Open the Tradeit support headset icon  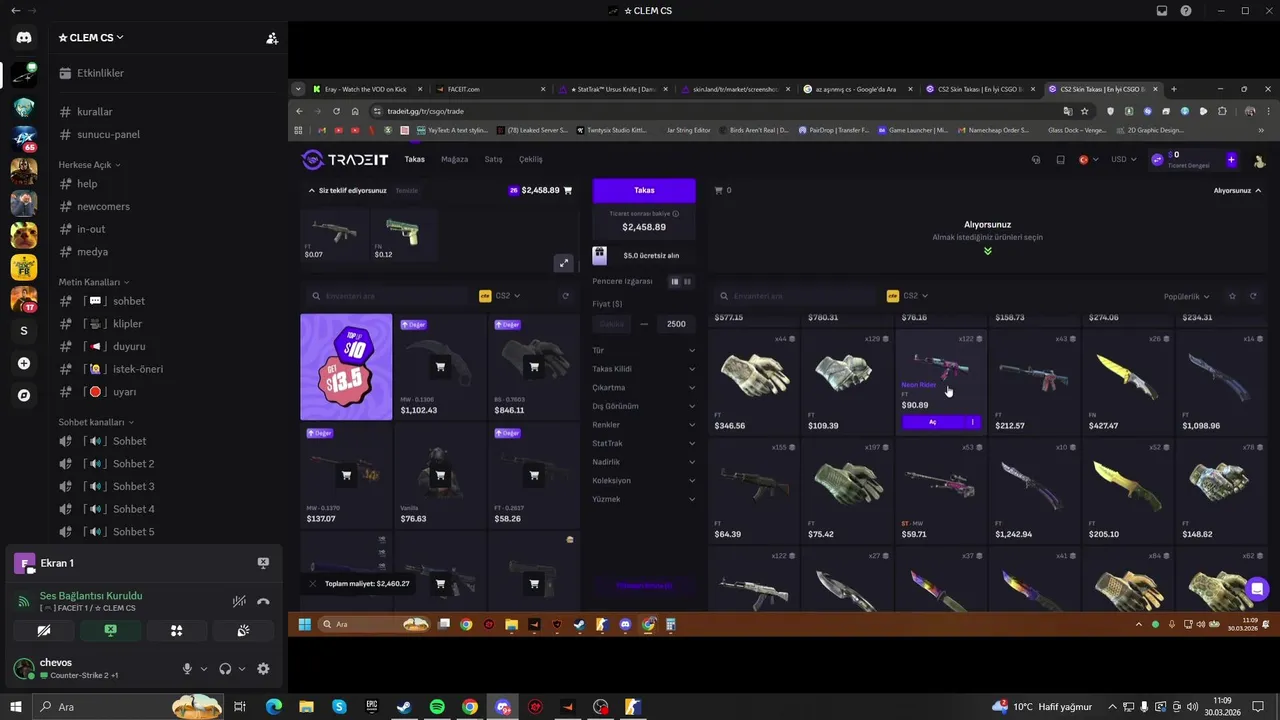1036,160
